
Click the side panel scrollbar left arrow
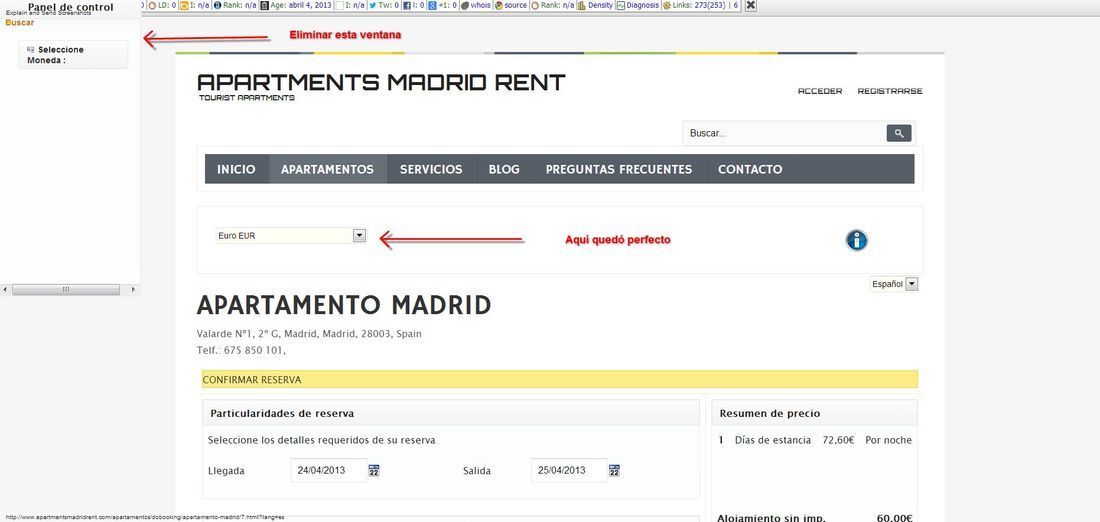pyautogui.click(x=5, y=289)
